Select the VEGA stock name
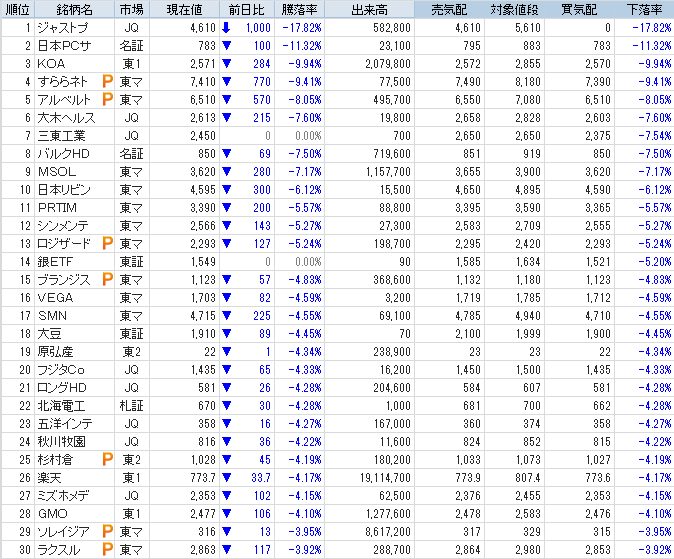The width and height of the screenshot is (674, 559). pos(55,298)
